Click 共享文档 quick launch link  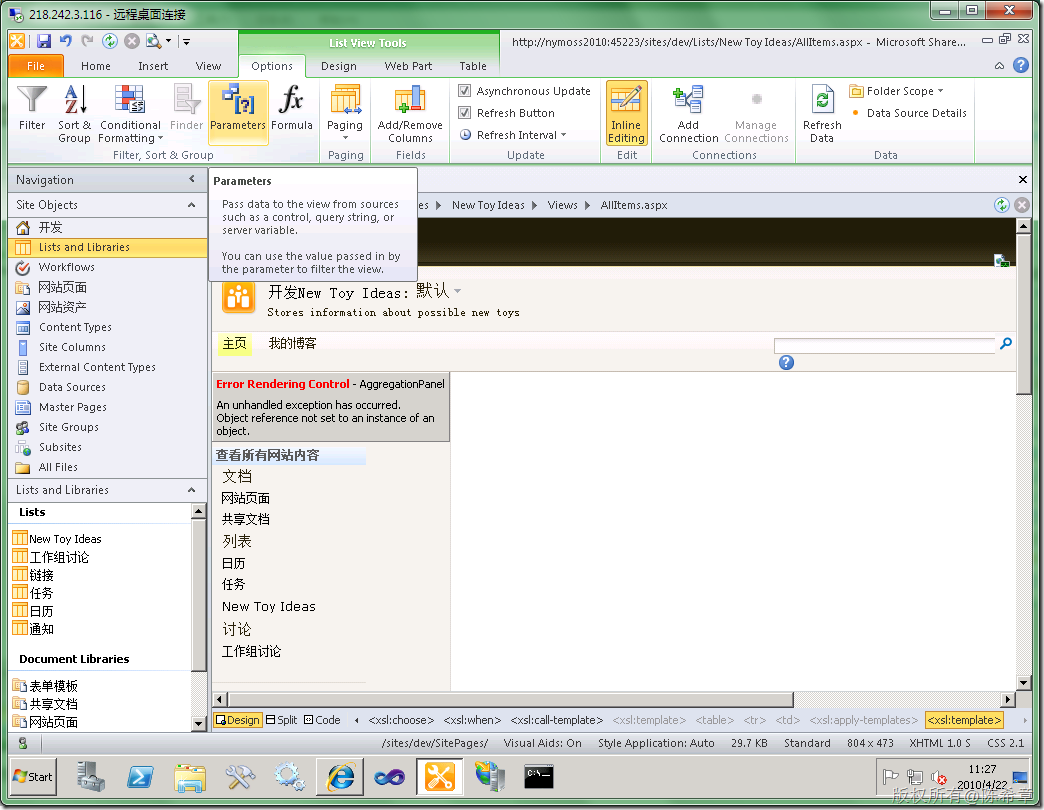tap(246, 519)
